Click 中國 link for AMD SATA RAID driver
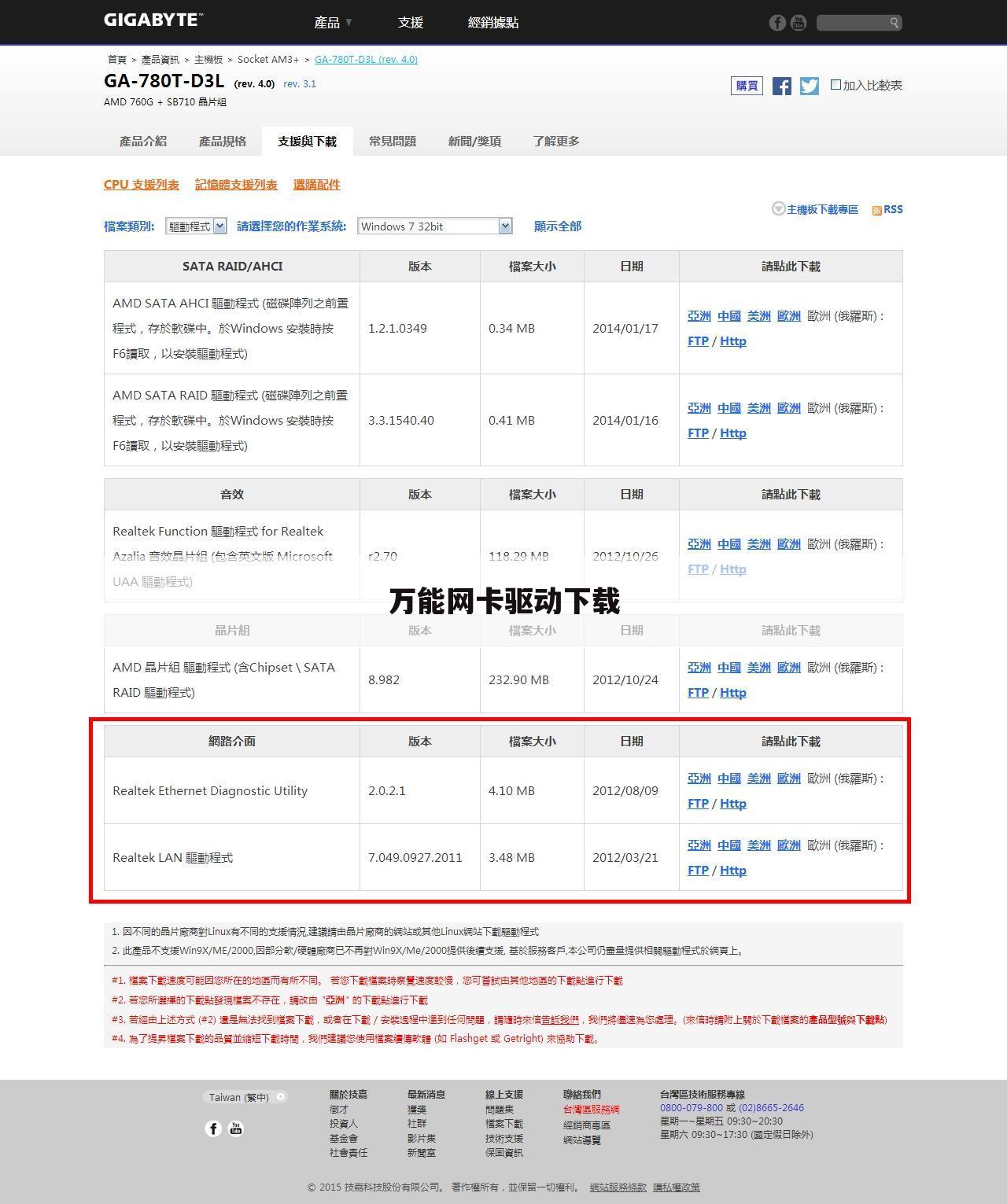The height and width of the screenshot is (1204, 1007). [729, 408]
